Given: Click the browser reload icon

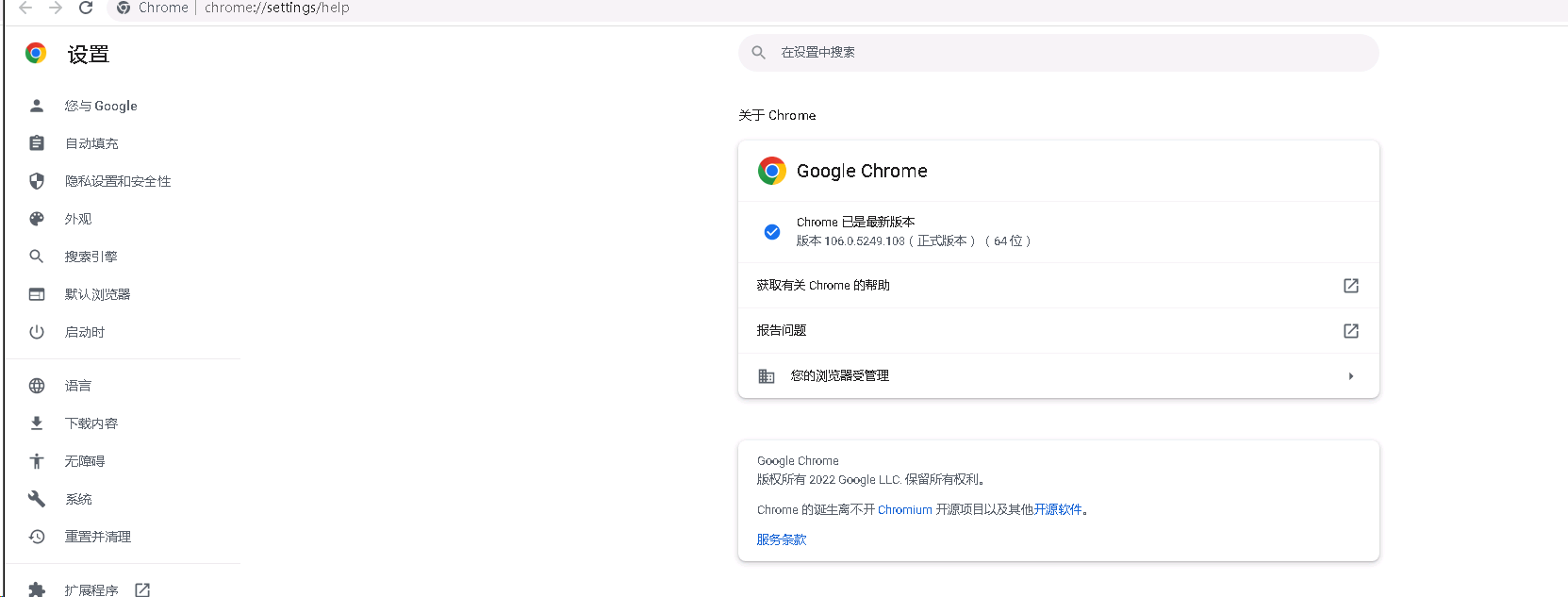Looking at the screenshot, I should click(x=86, y=8).
